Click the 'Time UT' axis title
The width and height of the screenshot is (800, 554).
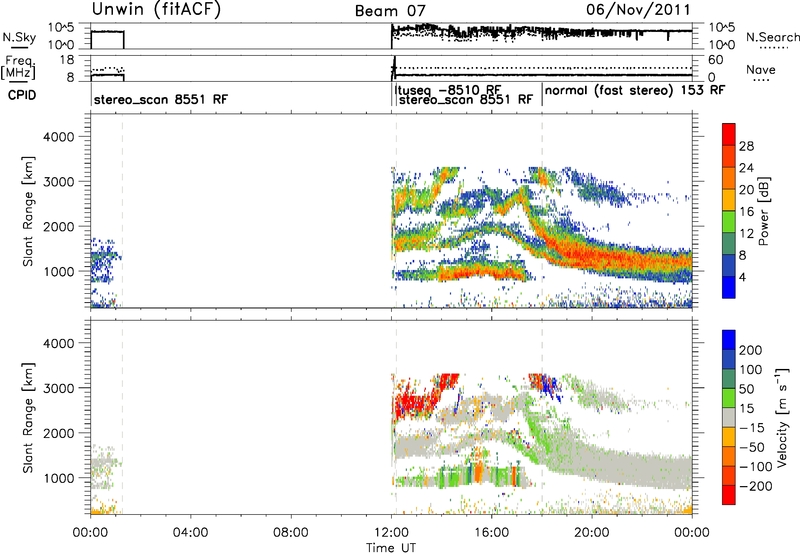tap(391, 548)
